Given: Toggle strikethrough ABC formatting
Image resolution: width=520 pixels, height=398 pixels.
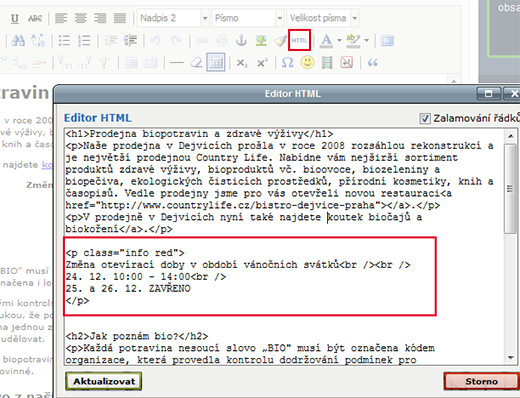Looking at the screenshot, I should coord(35,18).
